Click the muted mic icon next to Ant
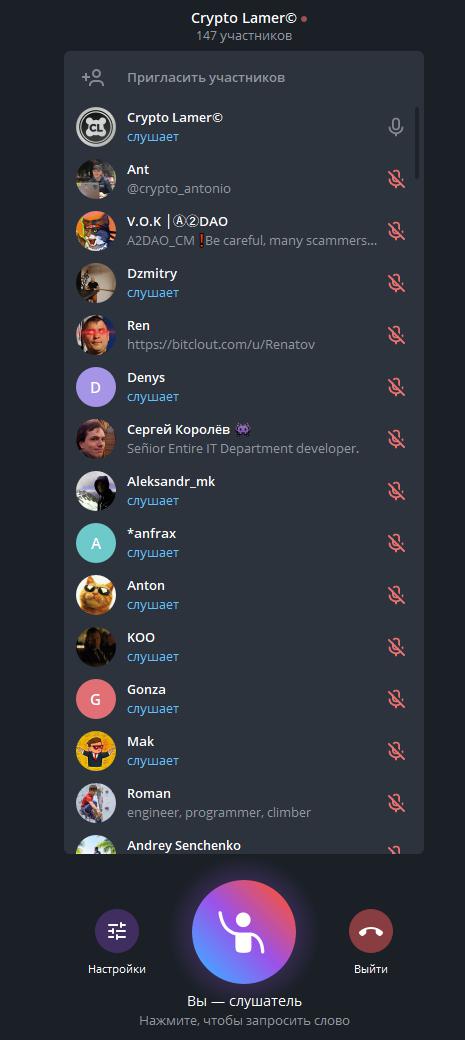465x1040 pixels. 396,179
